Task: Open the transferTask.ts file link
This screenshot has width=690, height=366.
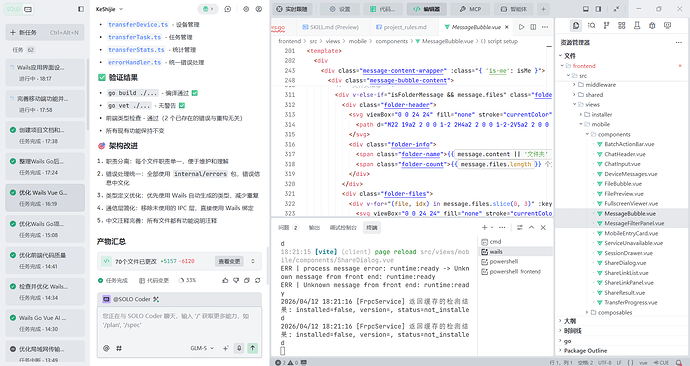Action: pos(135,37)
